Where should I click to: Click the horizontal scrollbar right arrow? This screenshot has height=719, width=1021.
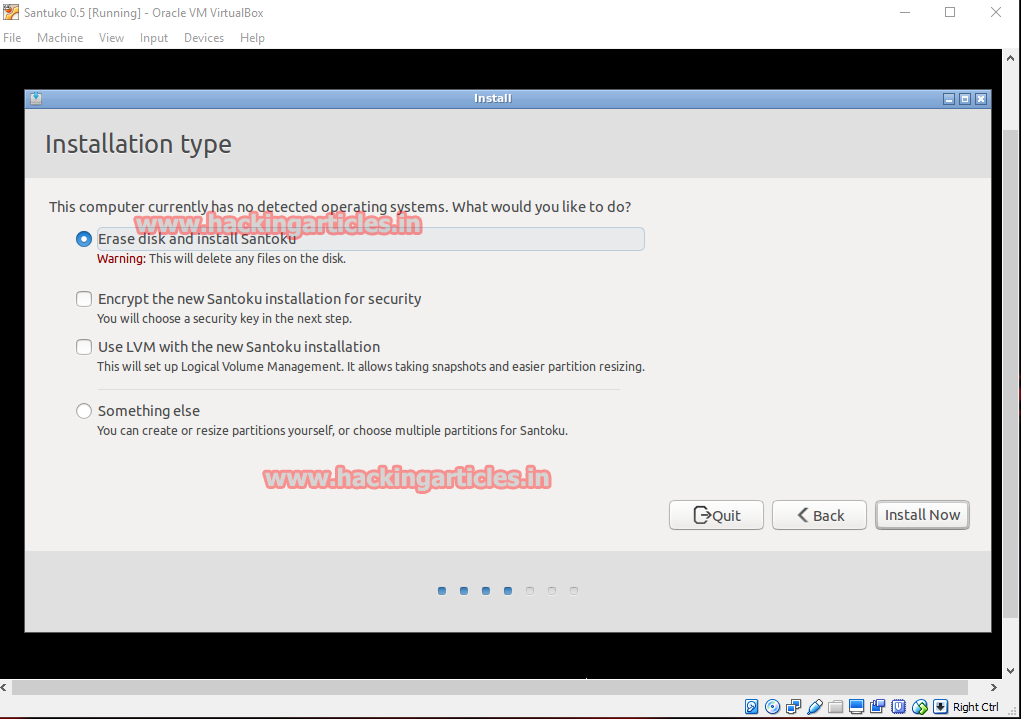(994, 687)
